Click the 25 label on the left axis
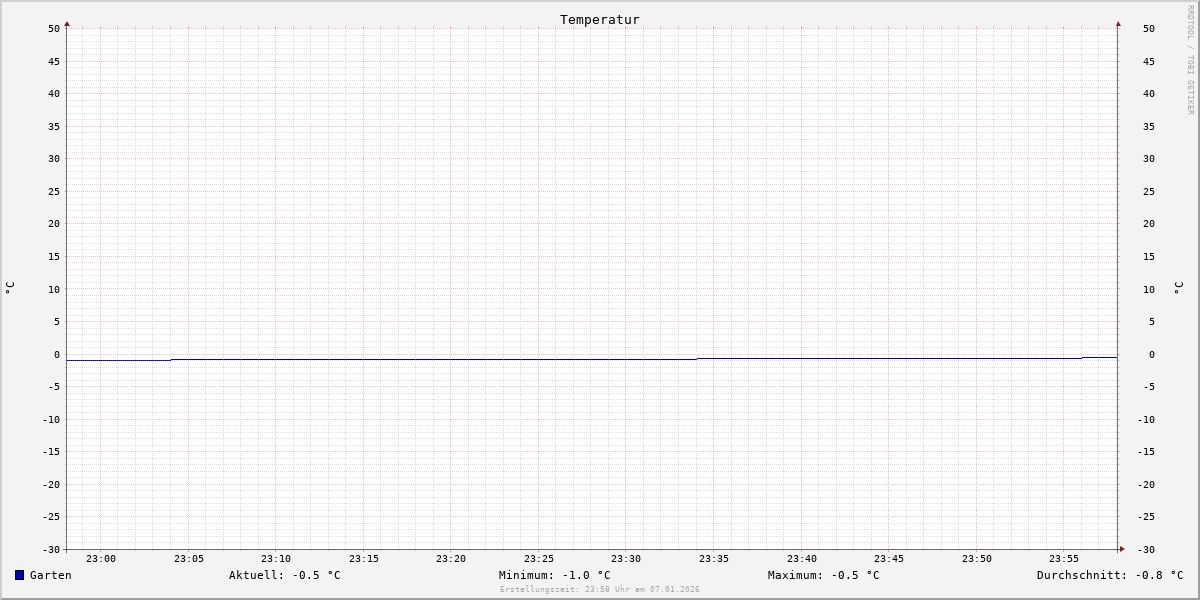 54,192
